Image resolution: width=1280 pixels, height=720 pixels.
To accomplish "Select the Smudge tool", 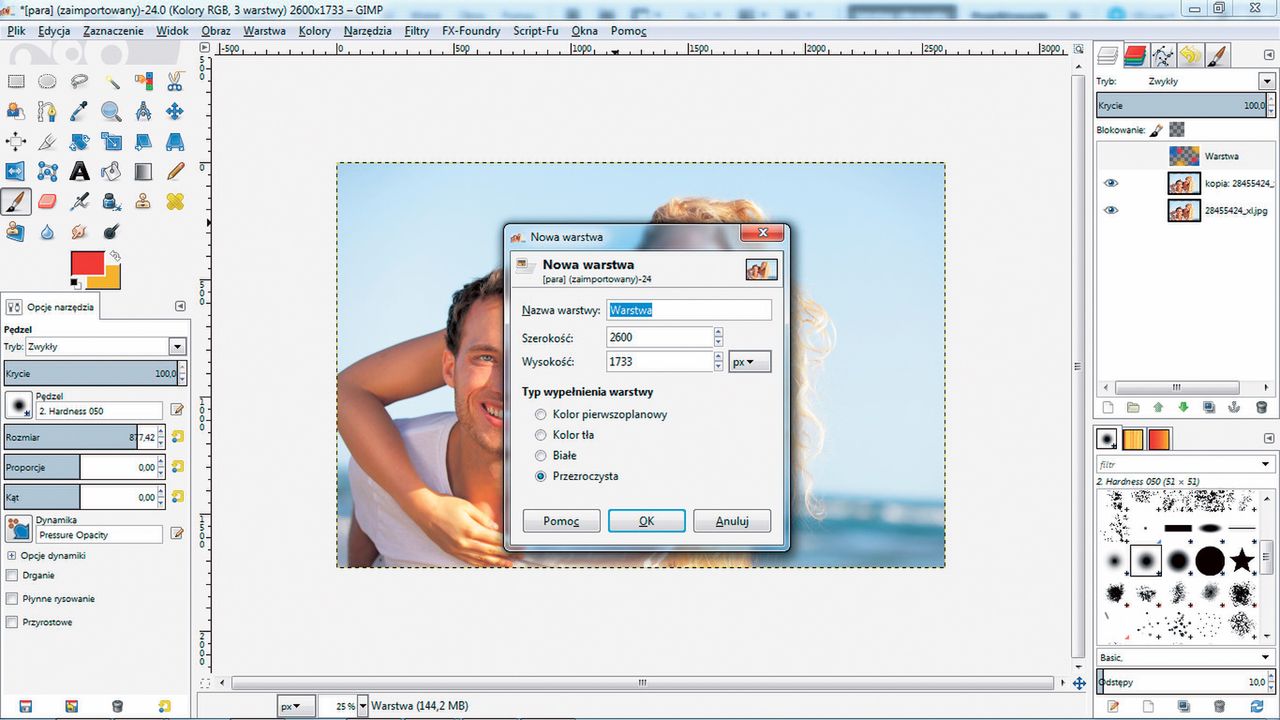I will tap(79, 231).
